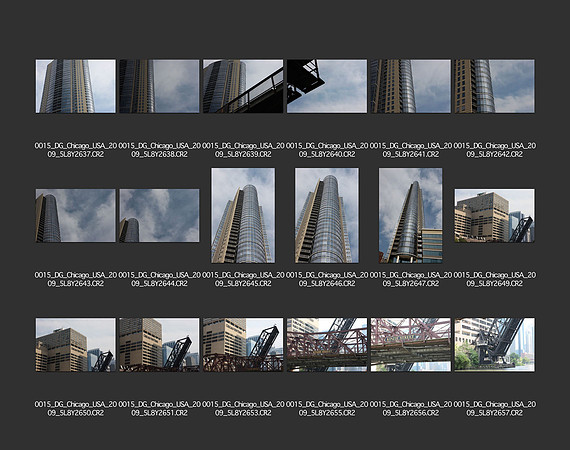Click the filename label ending 5L8Y2641.CR2
The width and height of the screenshot is (570, 450).
tap(411, 150)
